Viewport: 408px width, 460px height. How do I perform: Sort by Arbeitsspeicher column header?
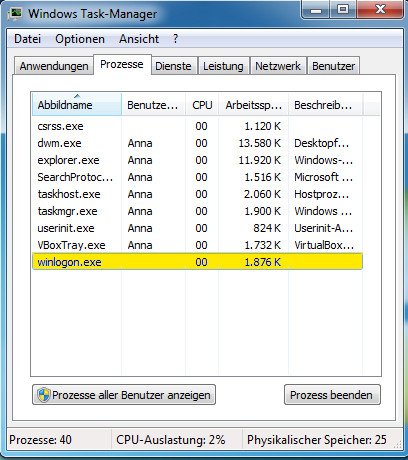pos(253,105)
